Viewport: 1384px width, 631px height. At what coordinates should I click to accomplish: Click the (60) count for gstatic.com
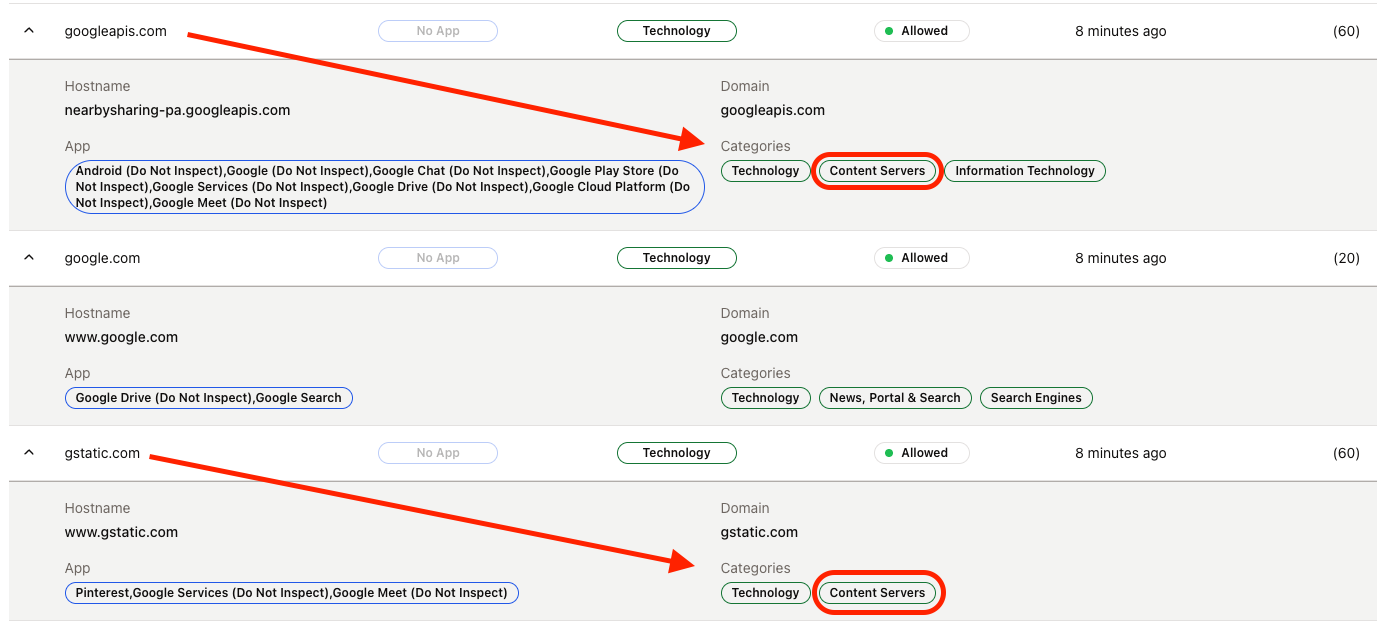click(x=1346, y=453)
